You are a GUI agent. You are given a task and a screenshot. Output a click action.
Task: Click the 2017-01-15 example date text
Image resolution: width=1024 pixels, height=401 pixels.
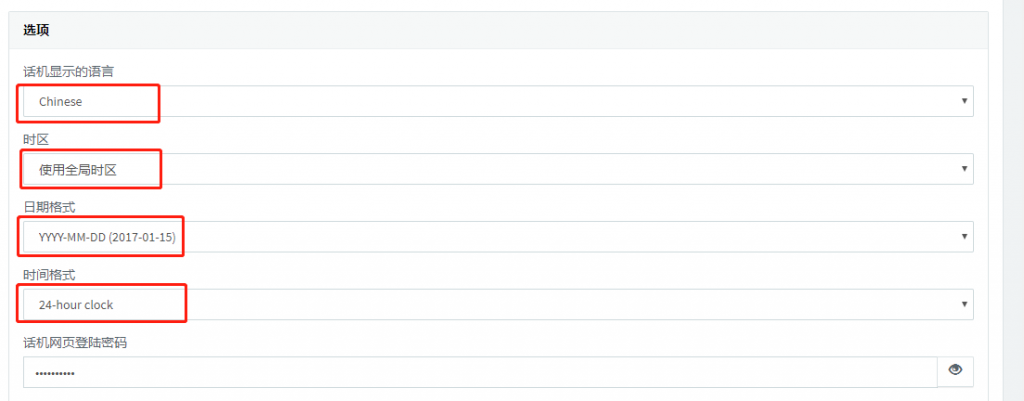tap(143, 237)
